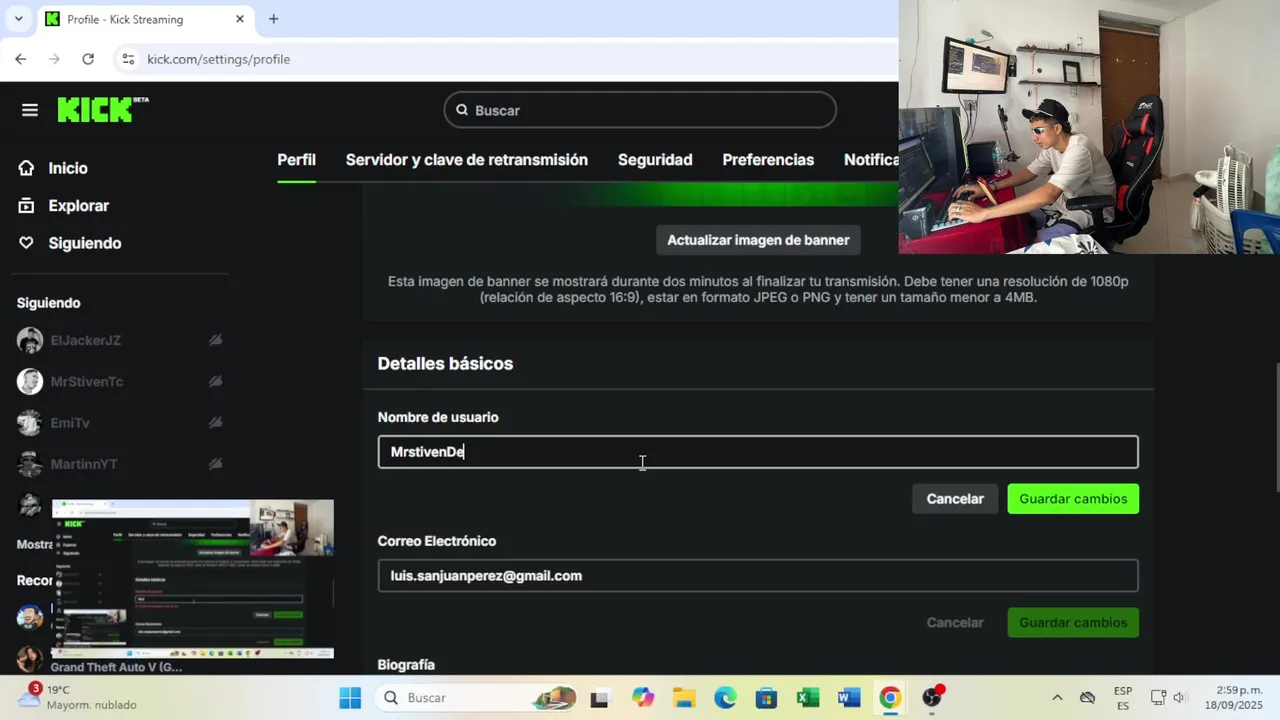The height and width of the screenshot is (720, 1280).
Task: Open MartinnYT channel name
Action: point(84,464)
